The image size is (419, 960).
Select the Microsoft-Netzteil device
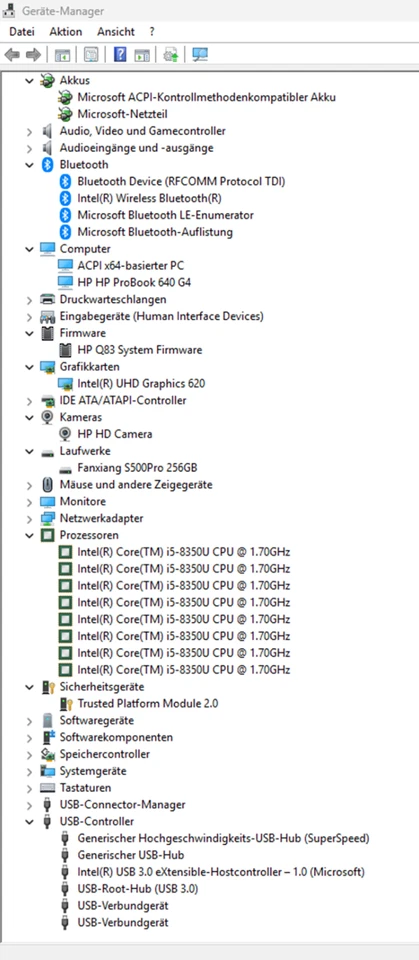tap(123, 114)
